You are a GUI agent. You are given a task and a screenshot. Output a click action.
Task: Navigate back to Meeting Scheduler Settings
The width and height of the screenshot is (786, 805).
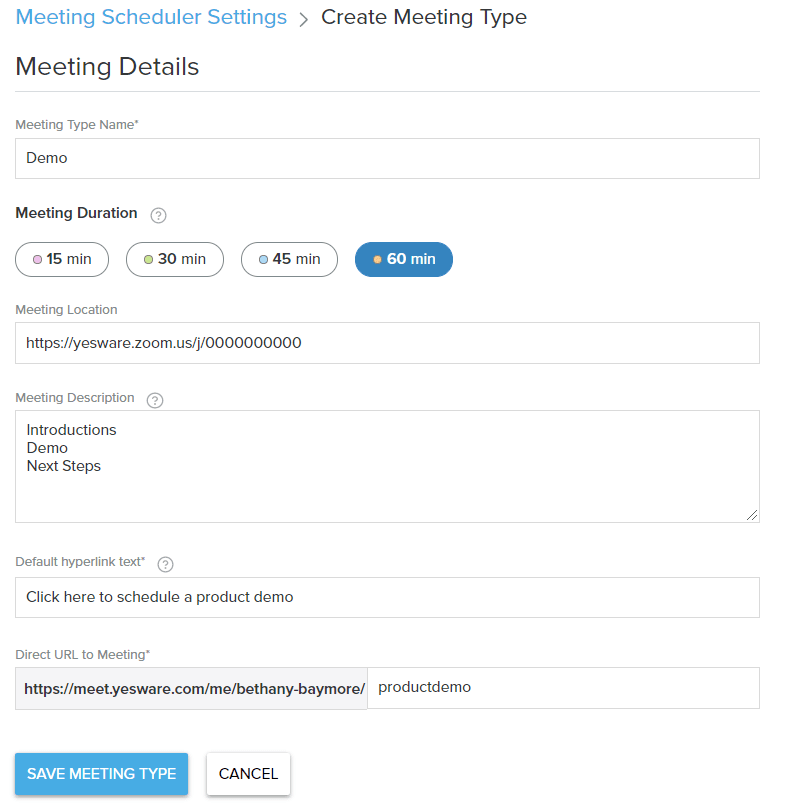(x=151, y=17)
